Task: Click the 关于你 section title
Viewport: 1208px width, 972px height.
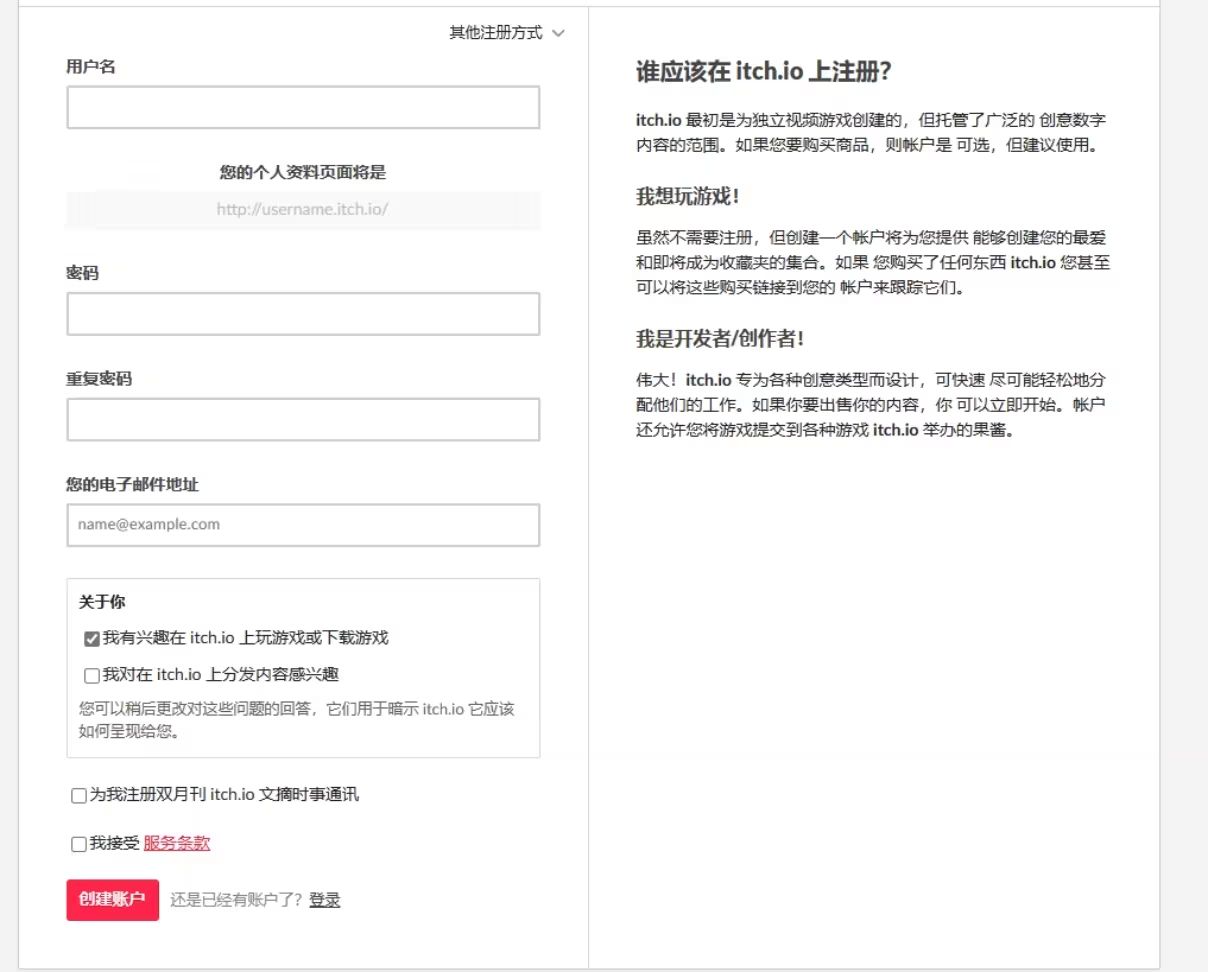Action: [x=102, y=603]
